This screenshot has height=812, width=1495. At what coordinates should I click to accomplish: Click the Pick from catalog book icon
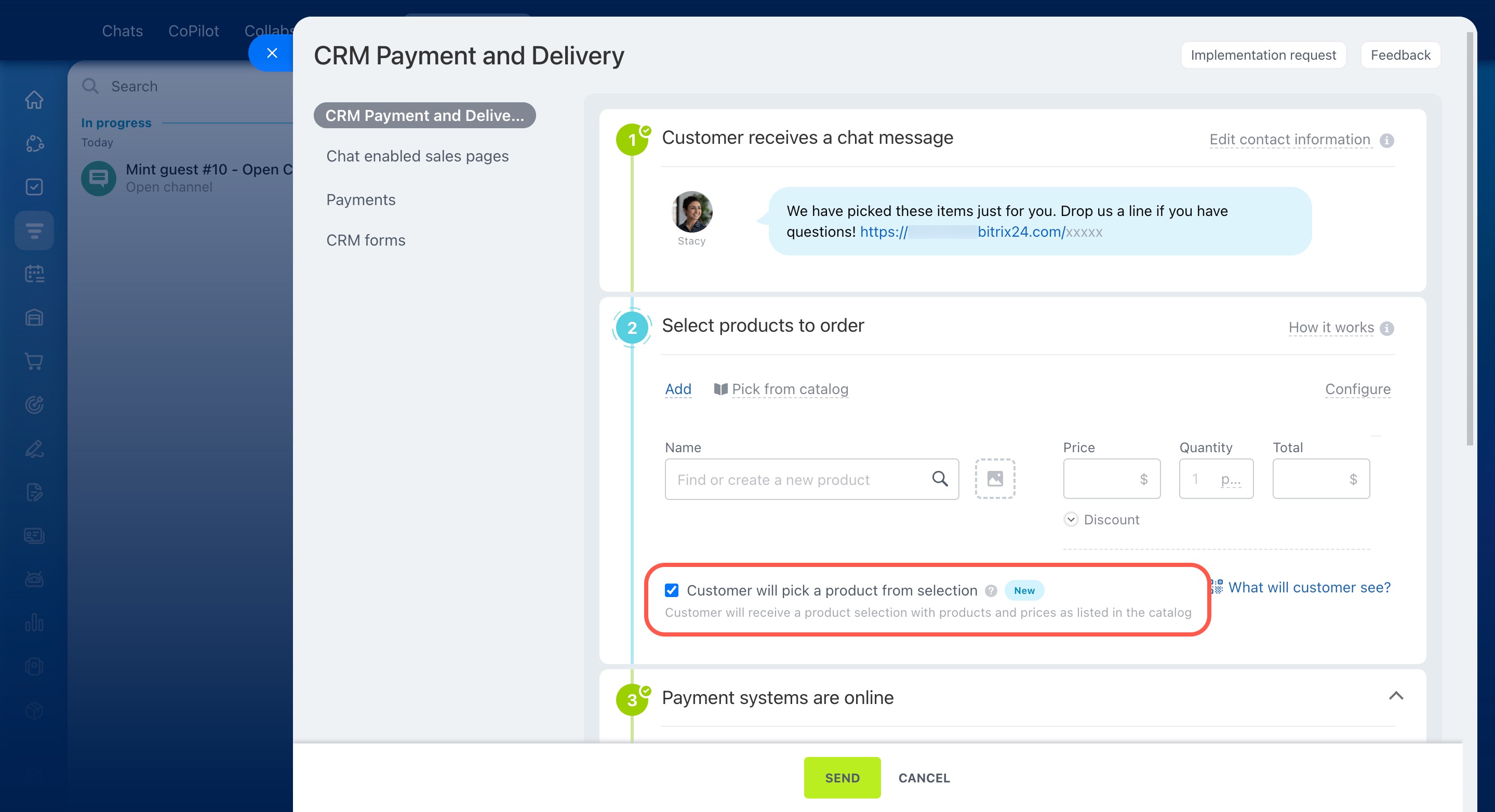point(720,389)
